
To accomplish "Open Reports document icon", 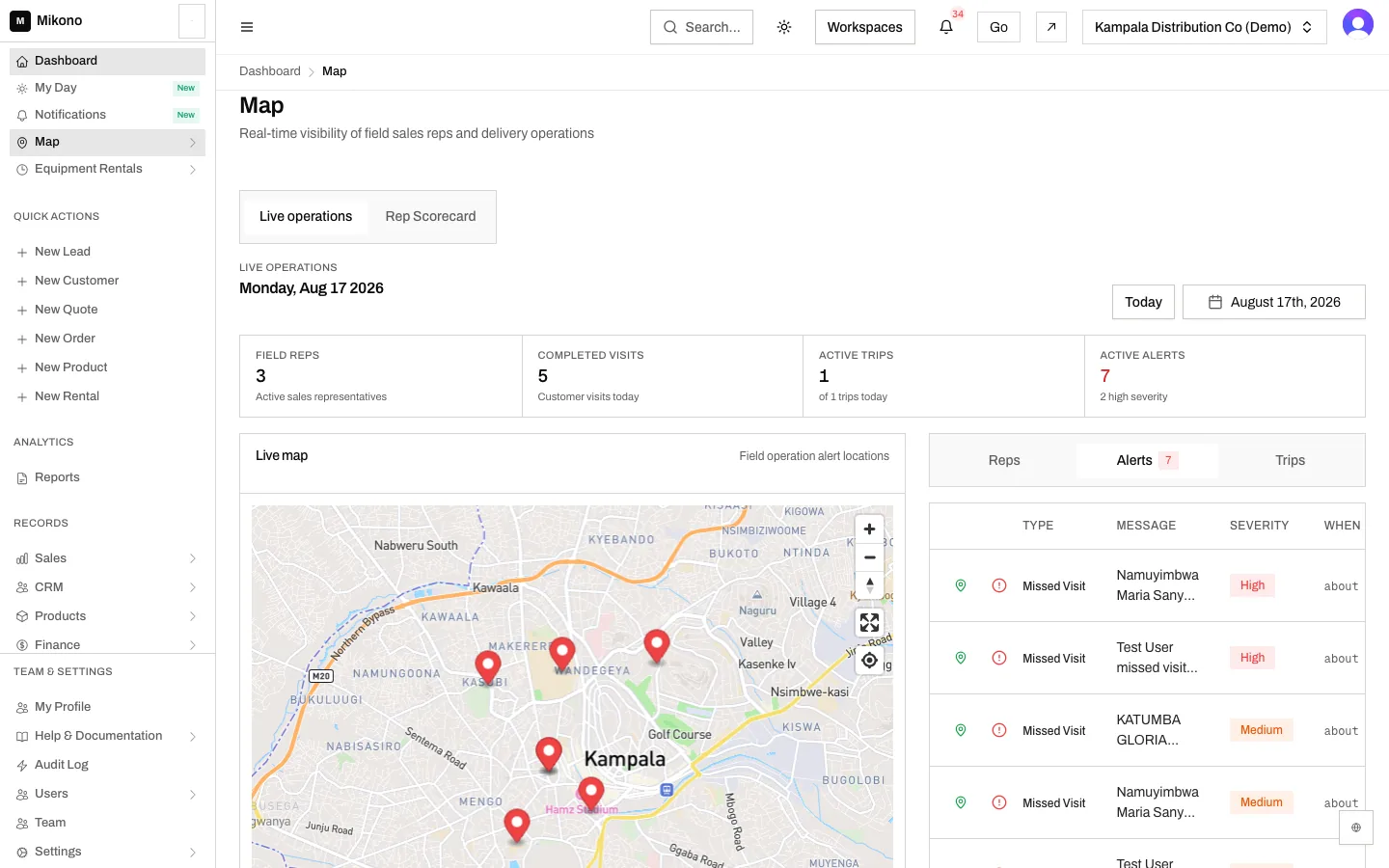I will [22, 478].
